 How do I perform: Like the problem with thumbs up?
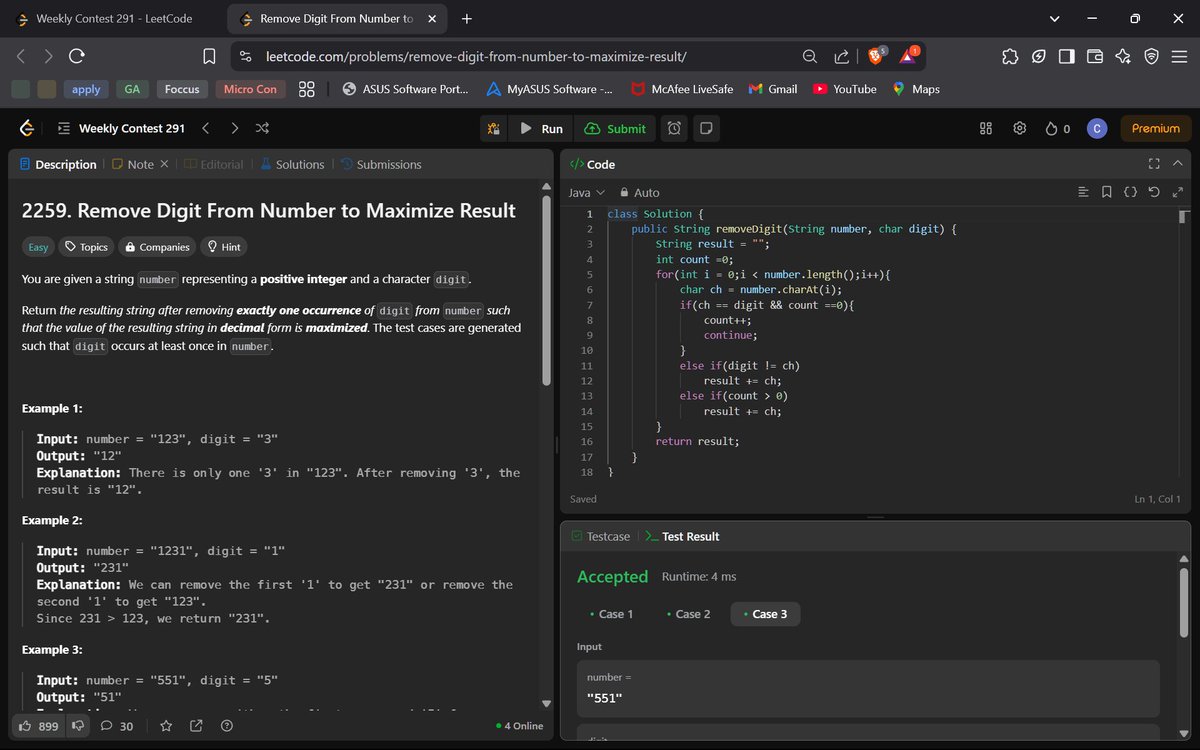tap(41, 726)
